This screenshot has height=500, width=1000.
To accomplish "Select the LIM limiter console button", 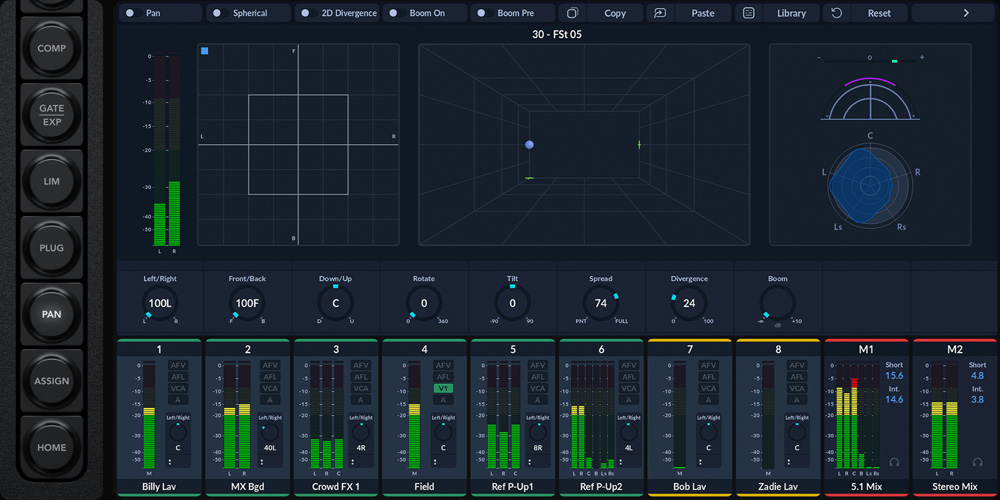I will point(52,181).
